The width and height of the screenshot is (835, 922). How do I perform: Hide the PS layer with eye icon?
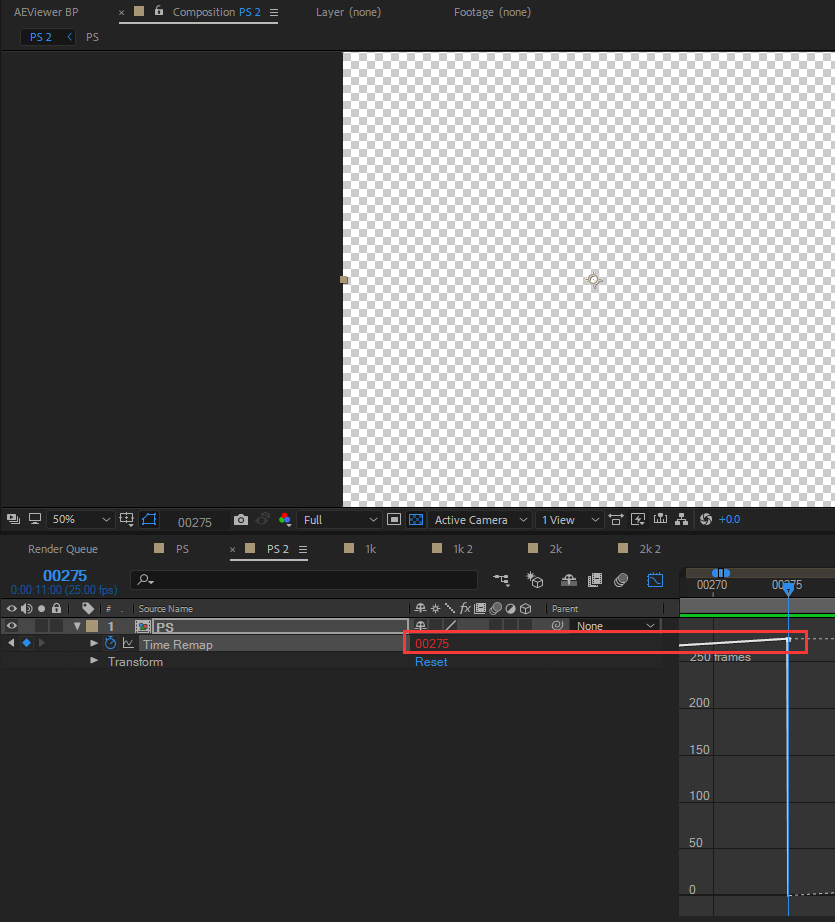click(x=11, y=626)
